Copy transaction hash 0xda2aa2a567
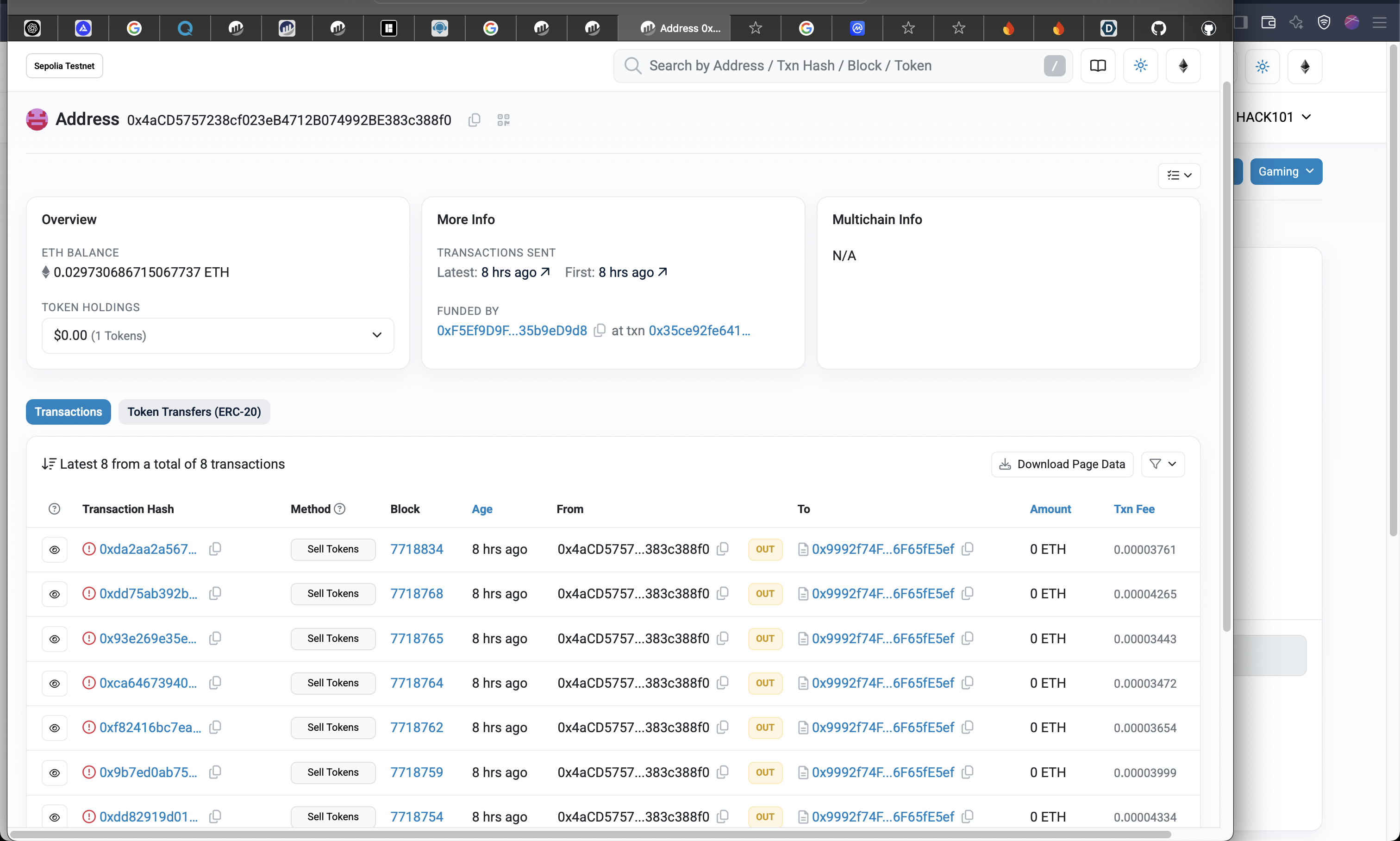The width and height of the screenshot is (1400, 841). point(215,549)
